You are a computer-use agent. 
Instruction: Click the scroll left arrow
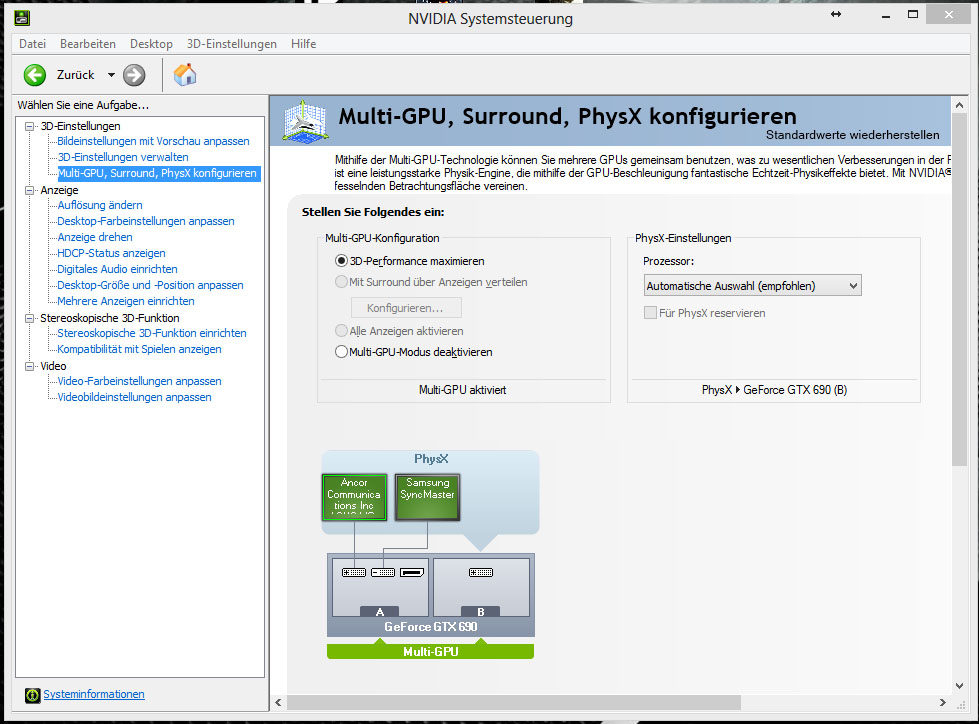pos(278,703)
